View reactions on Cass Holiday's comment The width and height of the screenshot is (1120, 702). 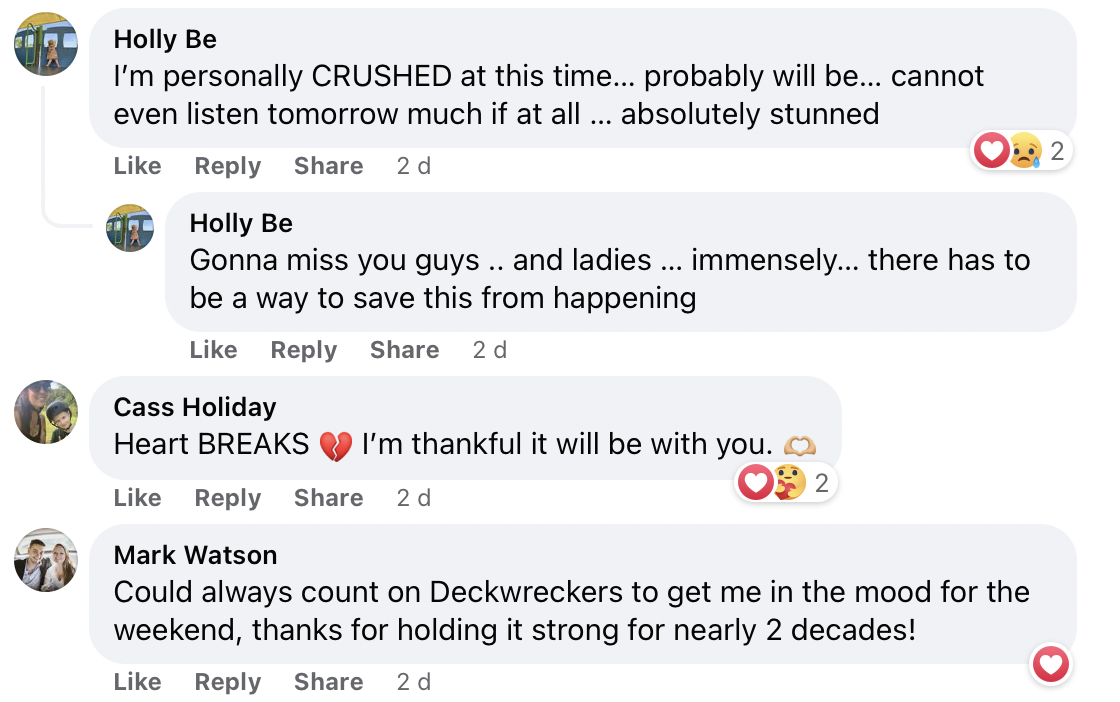pyautogui.click(x=786, y=484)
